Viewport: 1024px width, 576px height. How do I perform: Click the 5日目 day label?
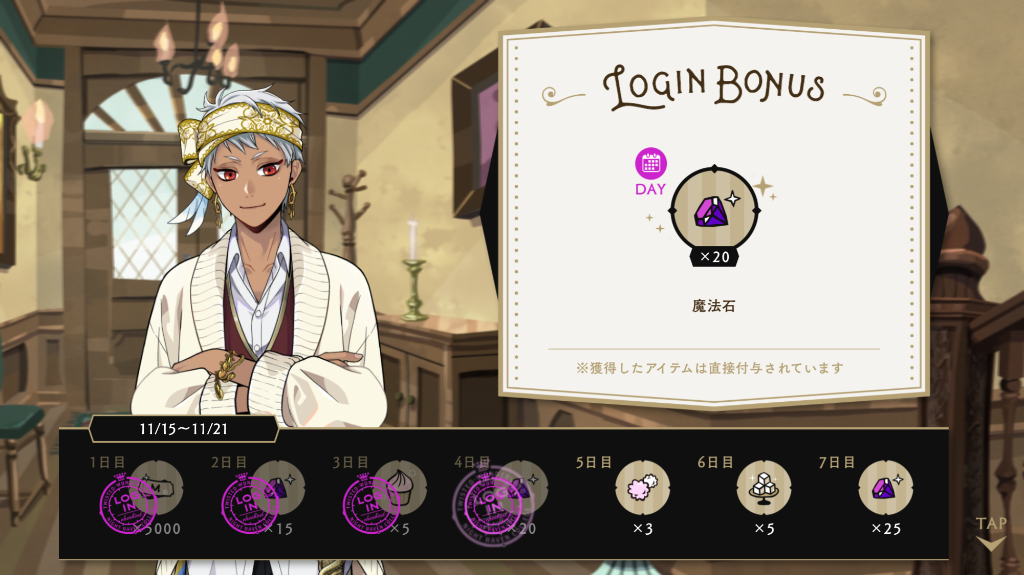(x=594, y=462)
